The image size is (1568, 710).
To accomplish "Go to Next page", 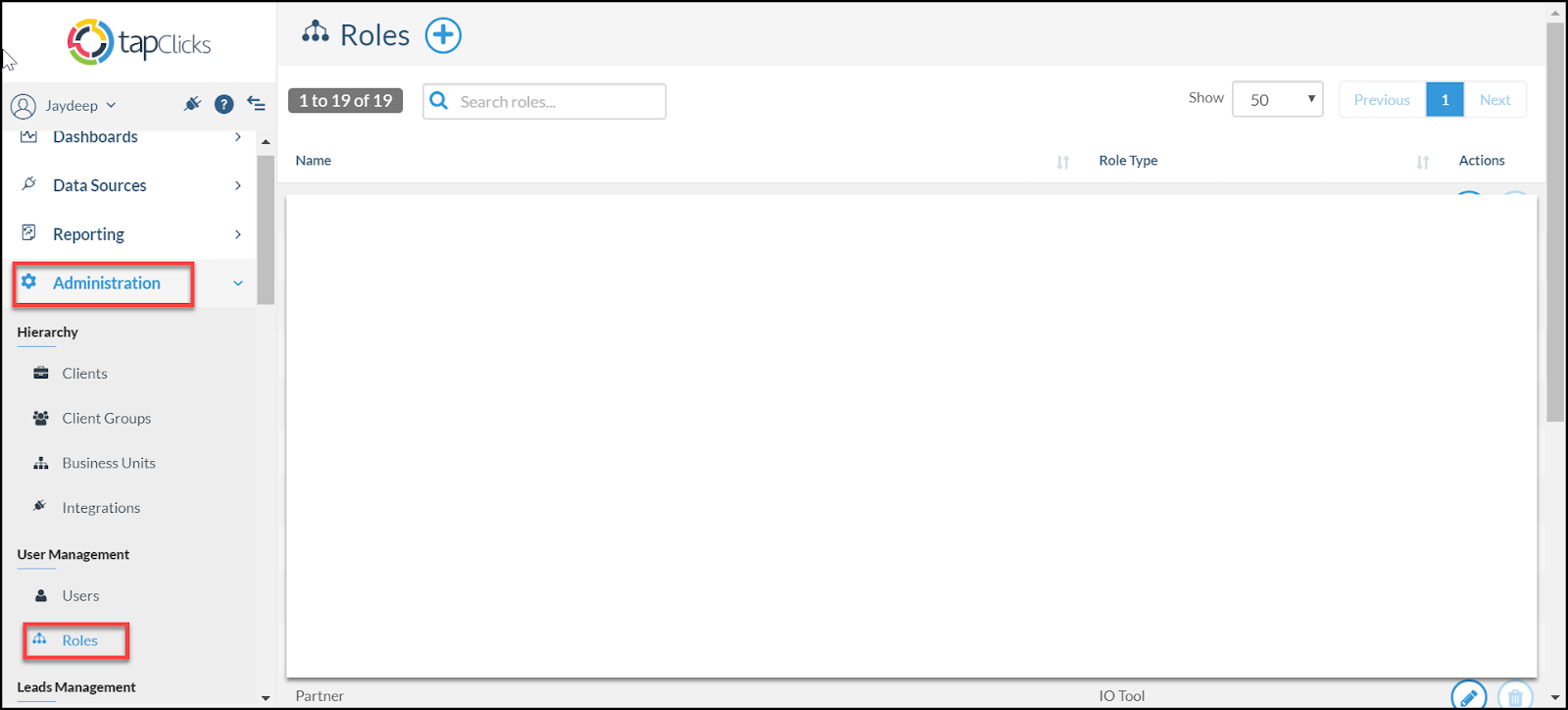I will pos(1494,99).
